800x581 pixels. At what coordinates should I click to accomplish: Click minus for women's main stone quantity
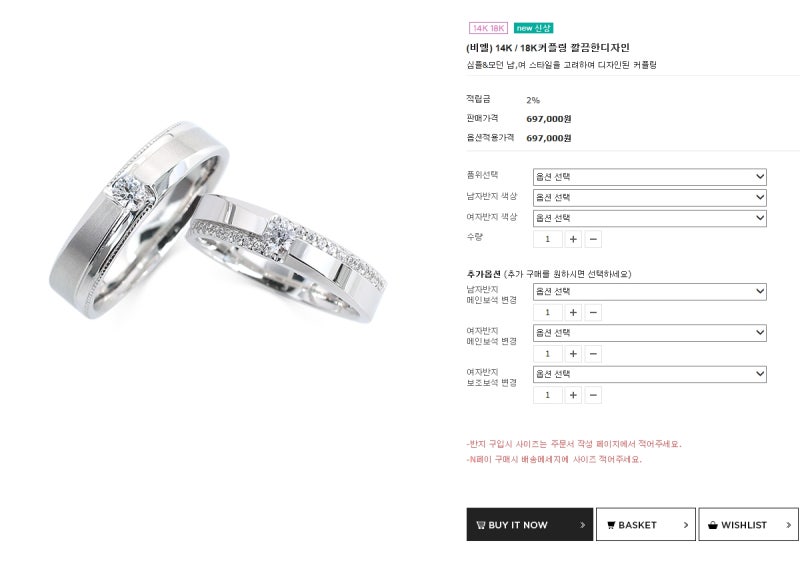click(x=593, y=354)
